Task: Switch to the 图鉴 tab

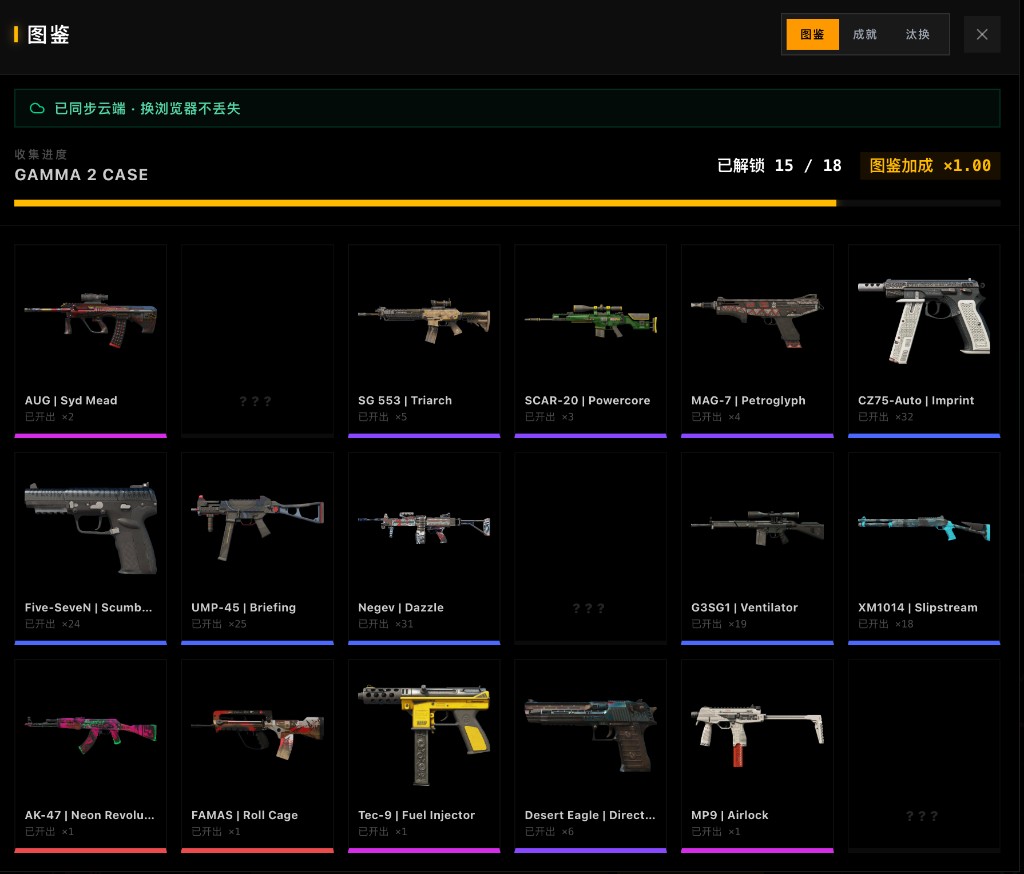Action: (x=812, y=35)
